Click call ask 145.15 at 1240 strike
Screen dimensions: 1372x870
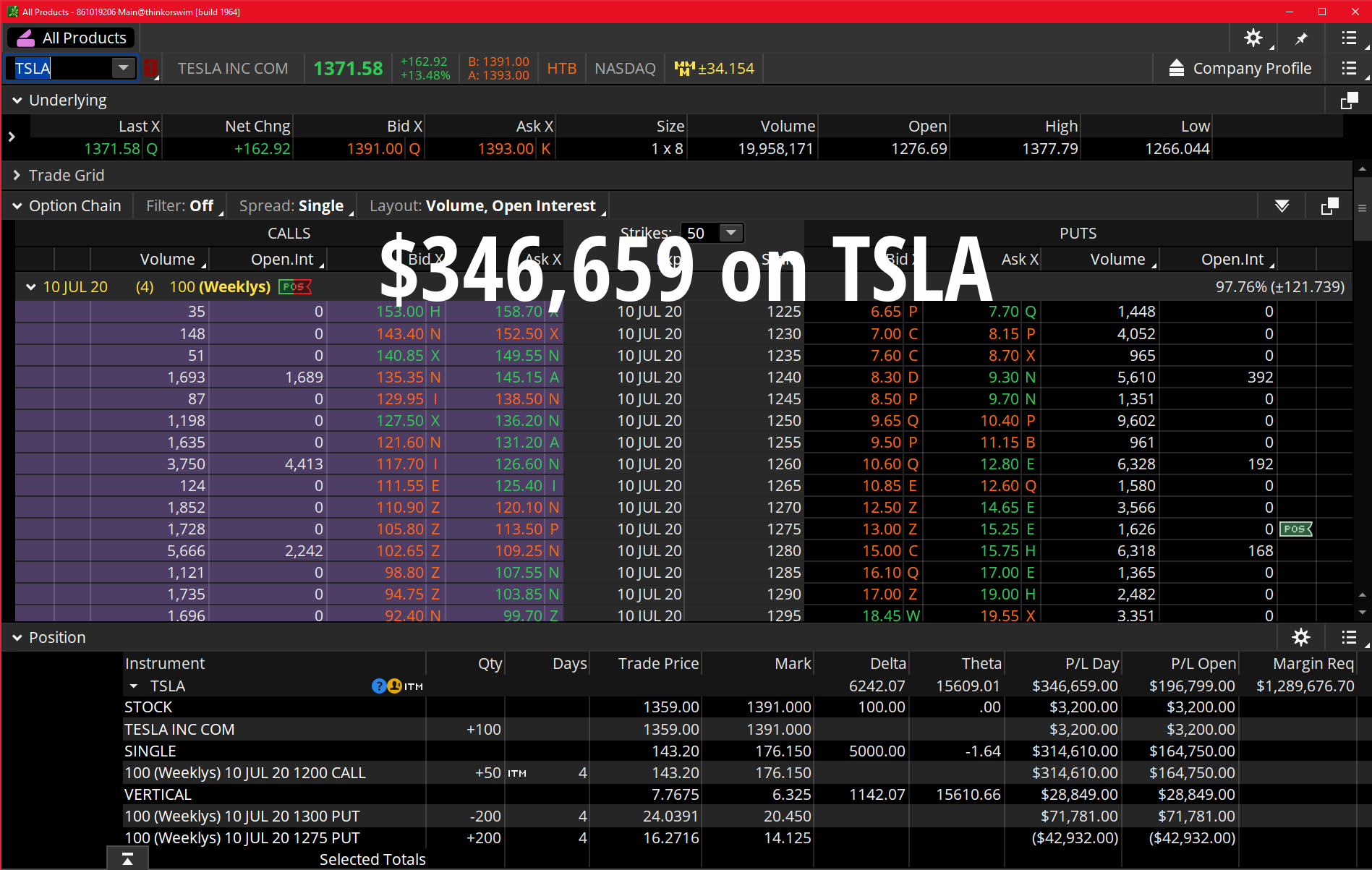519,378
